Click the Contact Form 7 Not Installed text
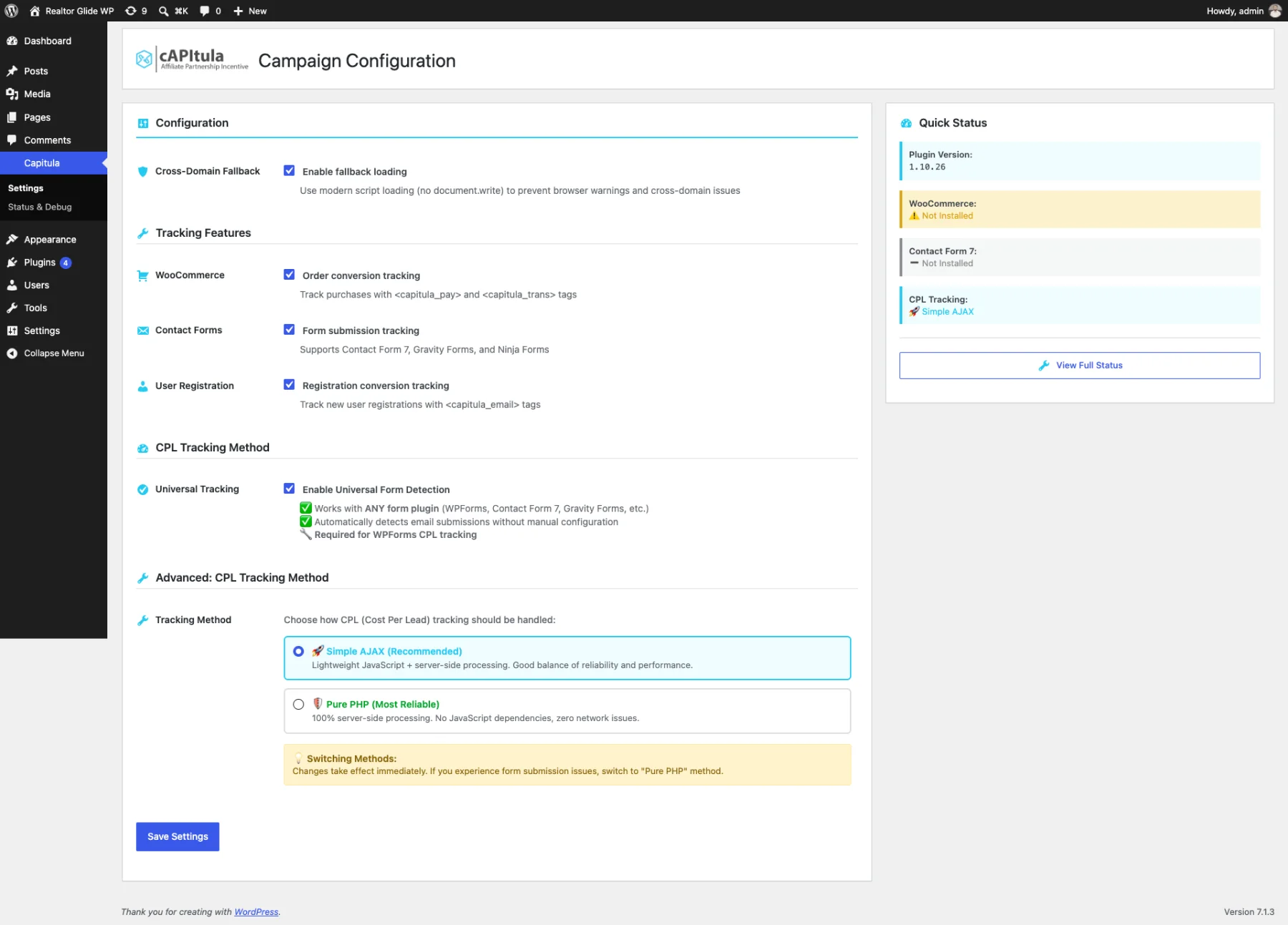 947,263
